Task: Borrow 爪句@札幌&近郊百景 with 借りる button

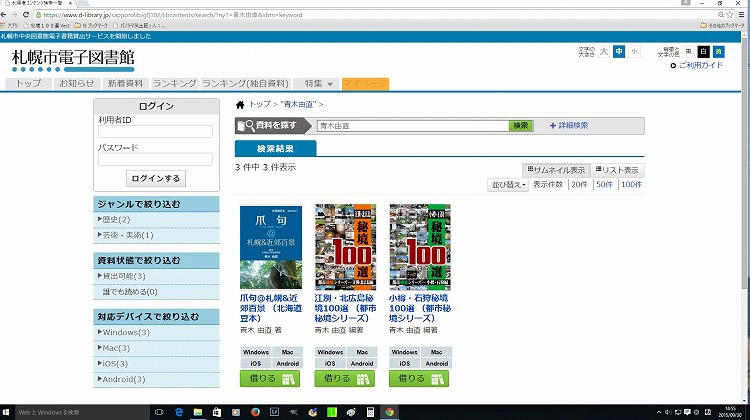Action: point(270,379)
